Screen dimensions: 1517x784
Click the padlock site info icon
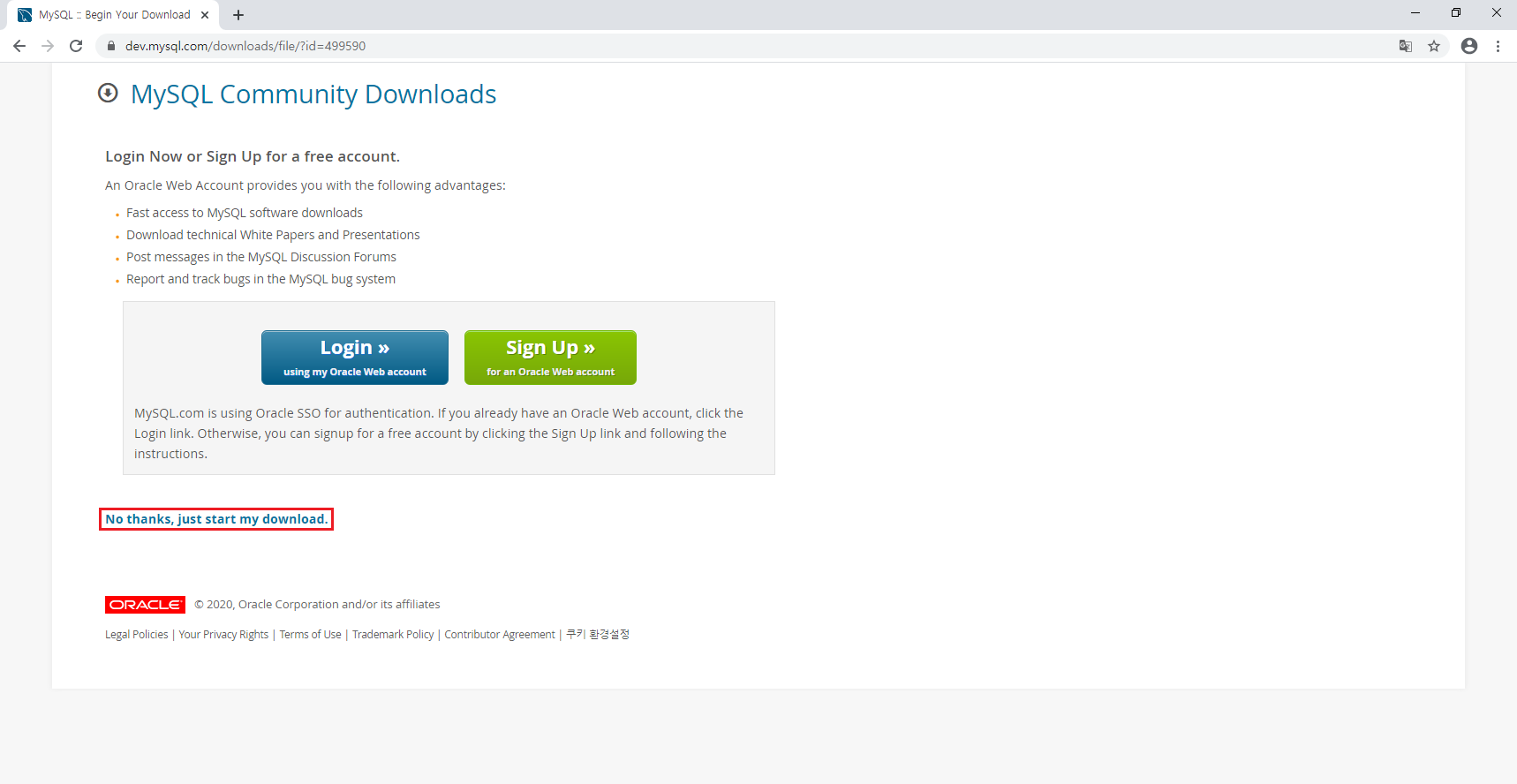[110, 46]
